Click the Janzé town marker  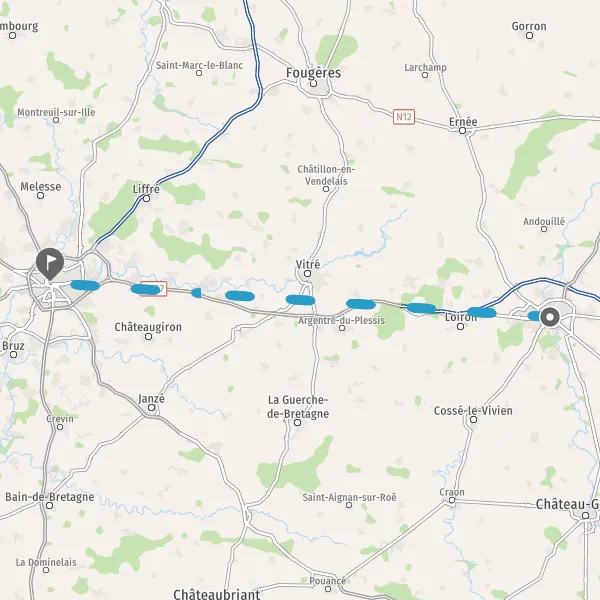(152, 408)
